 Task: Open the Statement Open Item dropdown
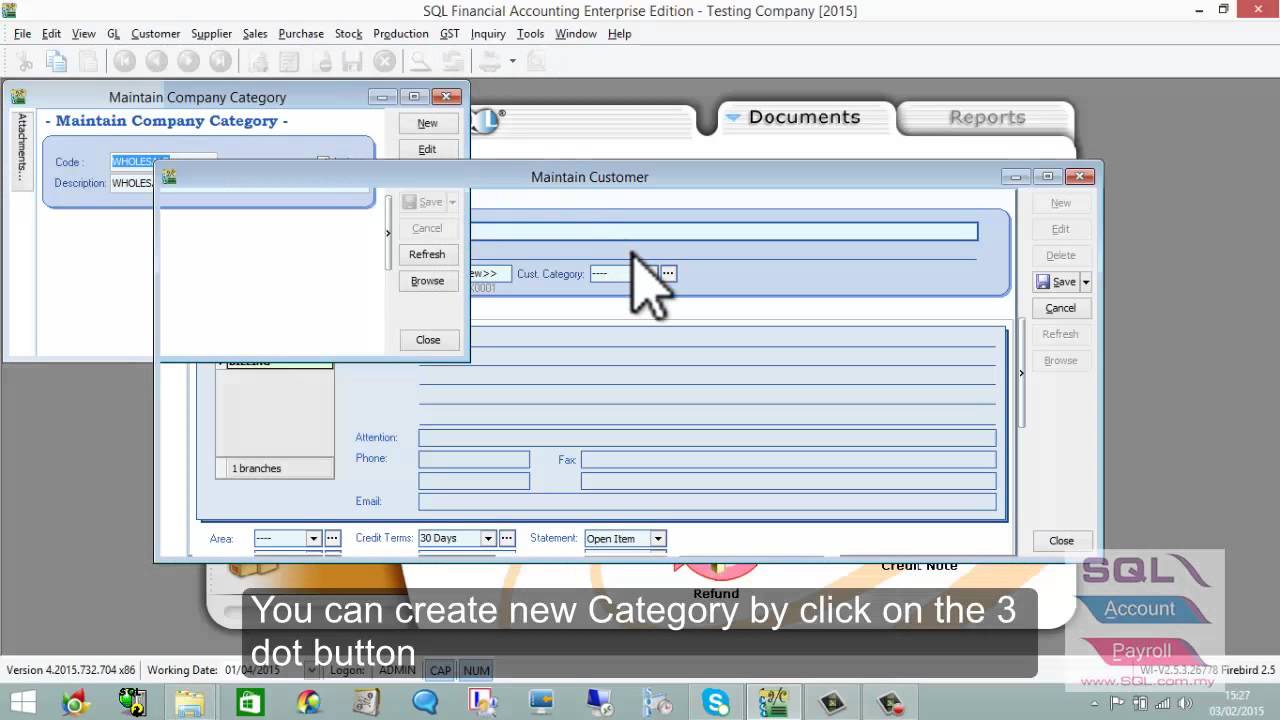point(657,538)
